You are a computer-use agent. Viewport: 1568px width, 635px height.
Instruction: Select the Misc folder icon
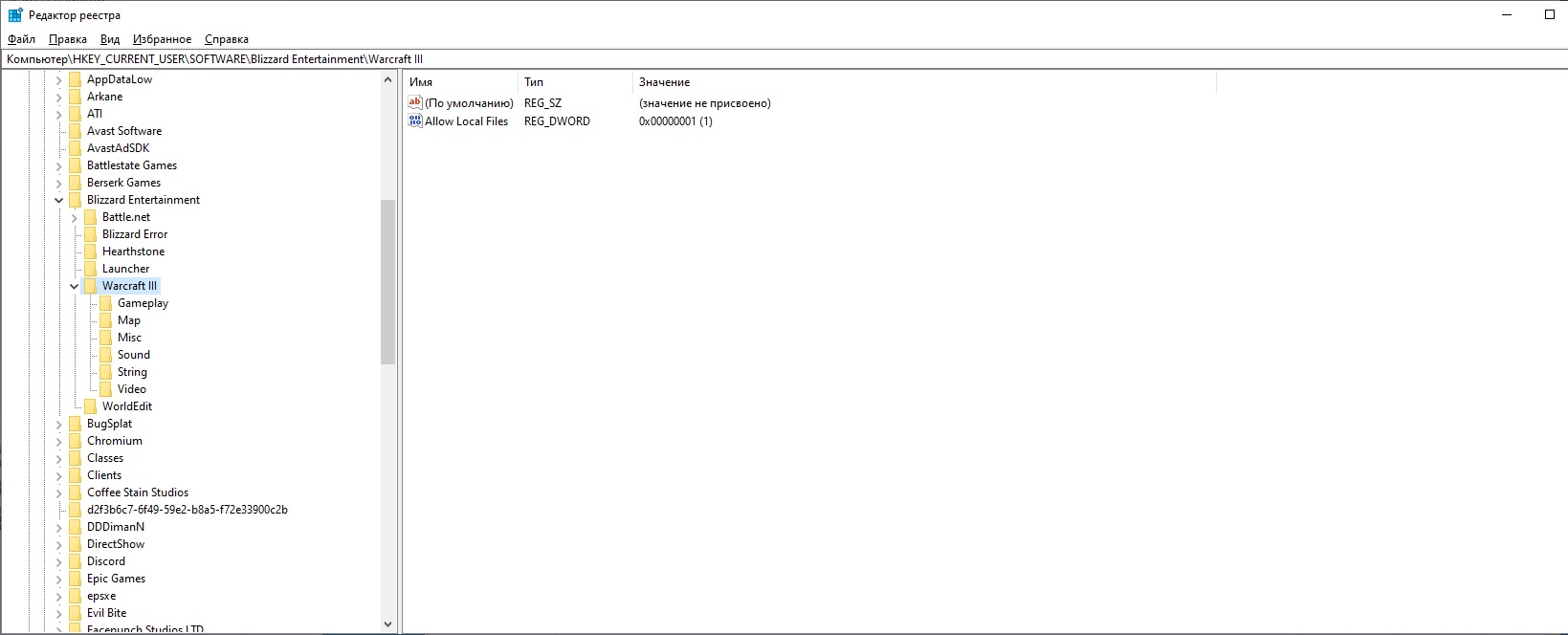106,338
